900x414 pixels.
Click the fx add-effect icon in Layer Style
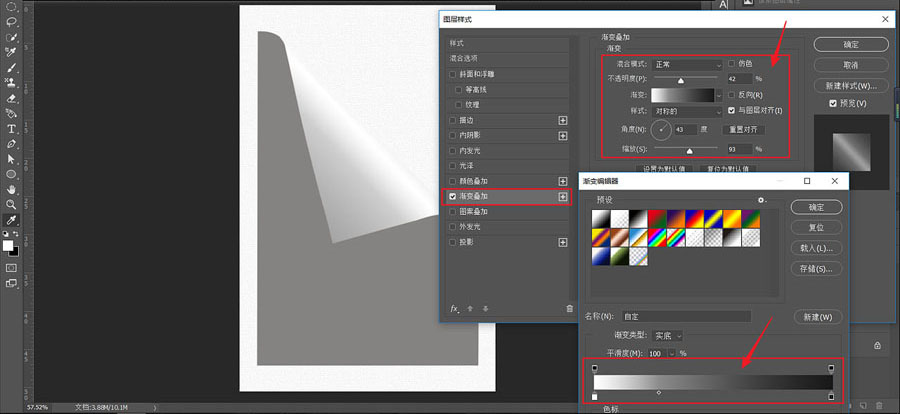coord(455,309)
